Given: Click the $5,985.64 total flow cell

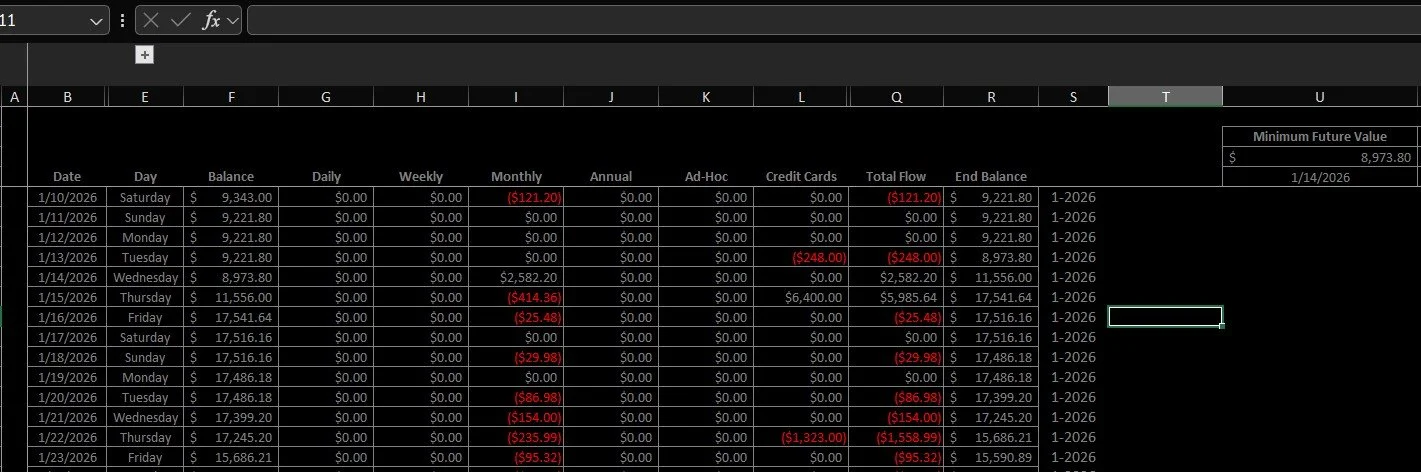Looking at the screenshot, I should pos(896,297).
